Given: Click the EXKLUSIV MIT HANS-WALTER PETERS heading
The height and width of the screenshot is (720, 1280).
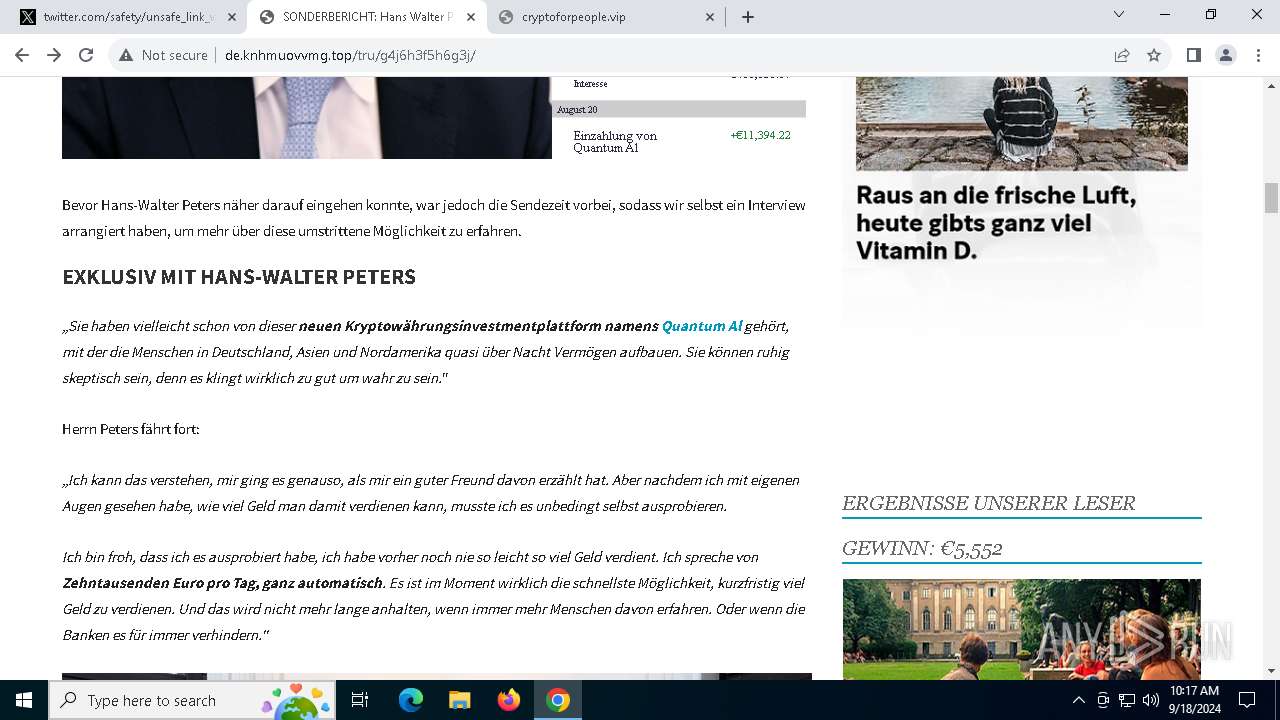Looking at the screenshot, I should (x=239, y=277).
